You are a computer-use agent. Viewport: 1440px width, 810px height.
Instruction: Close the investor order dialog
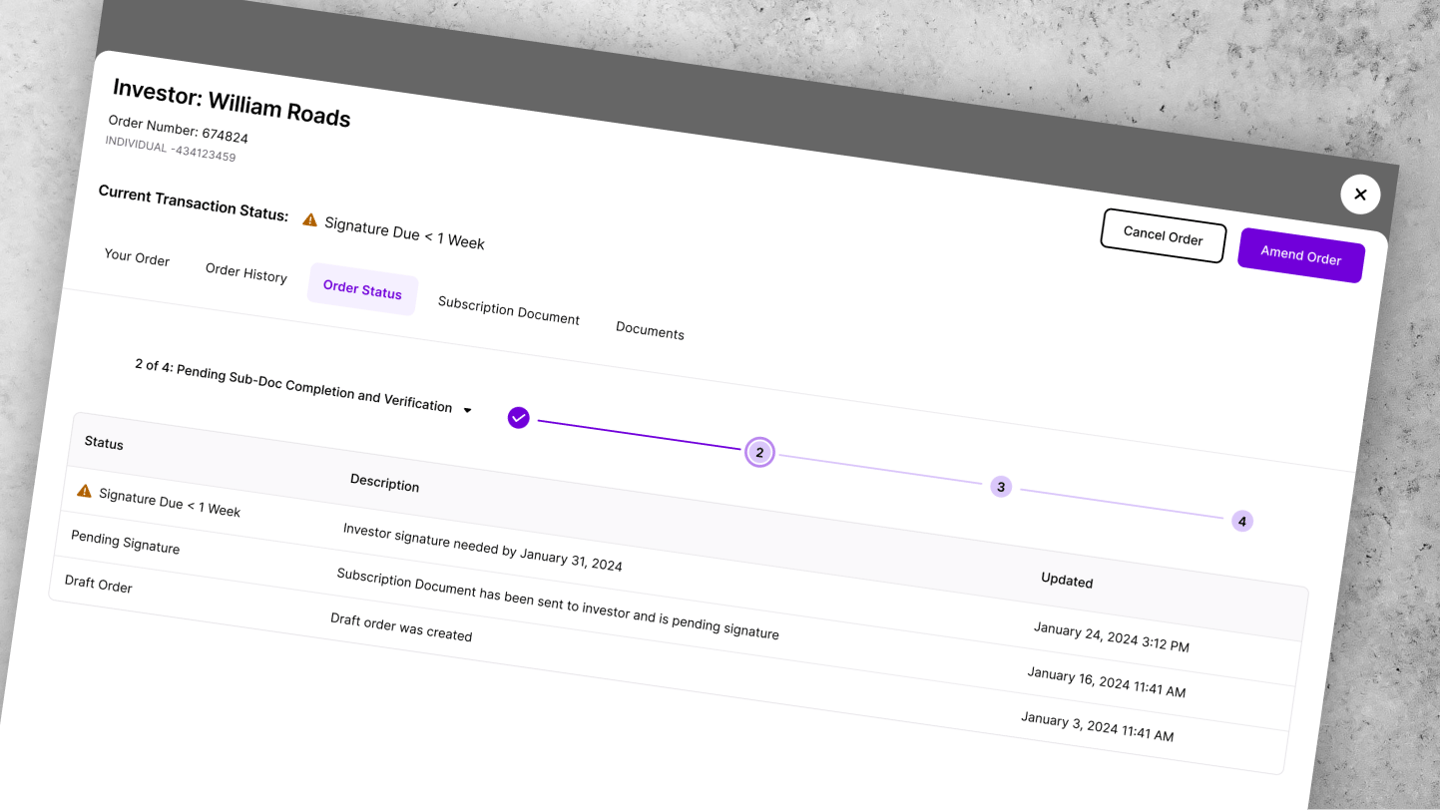pyautogui.click(x=1360, y=194)
